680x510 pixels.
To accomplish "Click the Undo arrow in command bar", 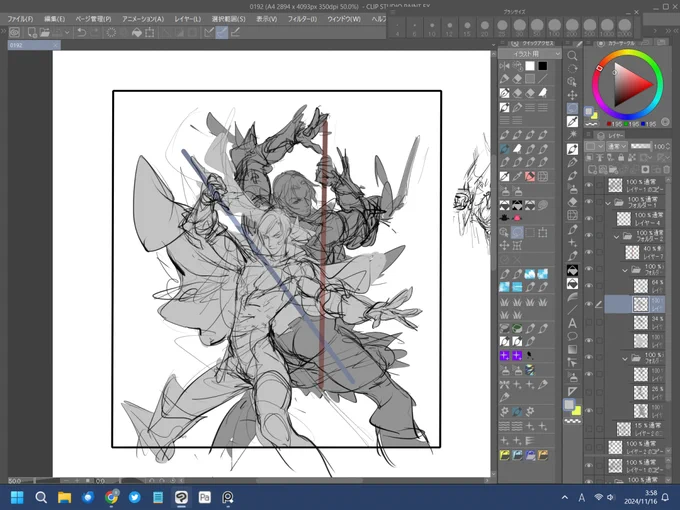I will [82, 33].
